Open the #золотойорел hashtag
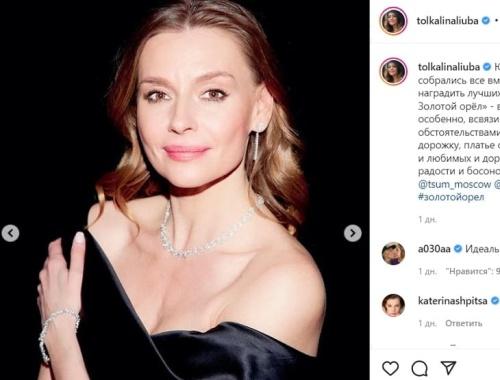Image resolution: width=500 pixels, height=380 pixels. coord(451,197)
